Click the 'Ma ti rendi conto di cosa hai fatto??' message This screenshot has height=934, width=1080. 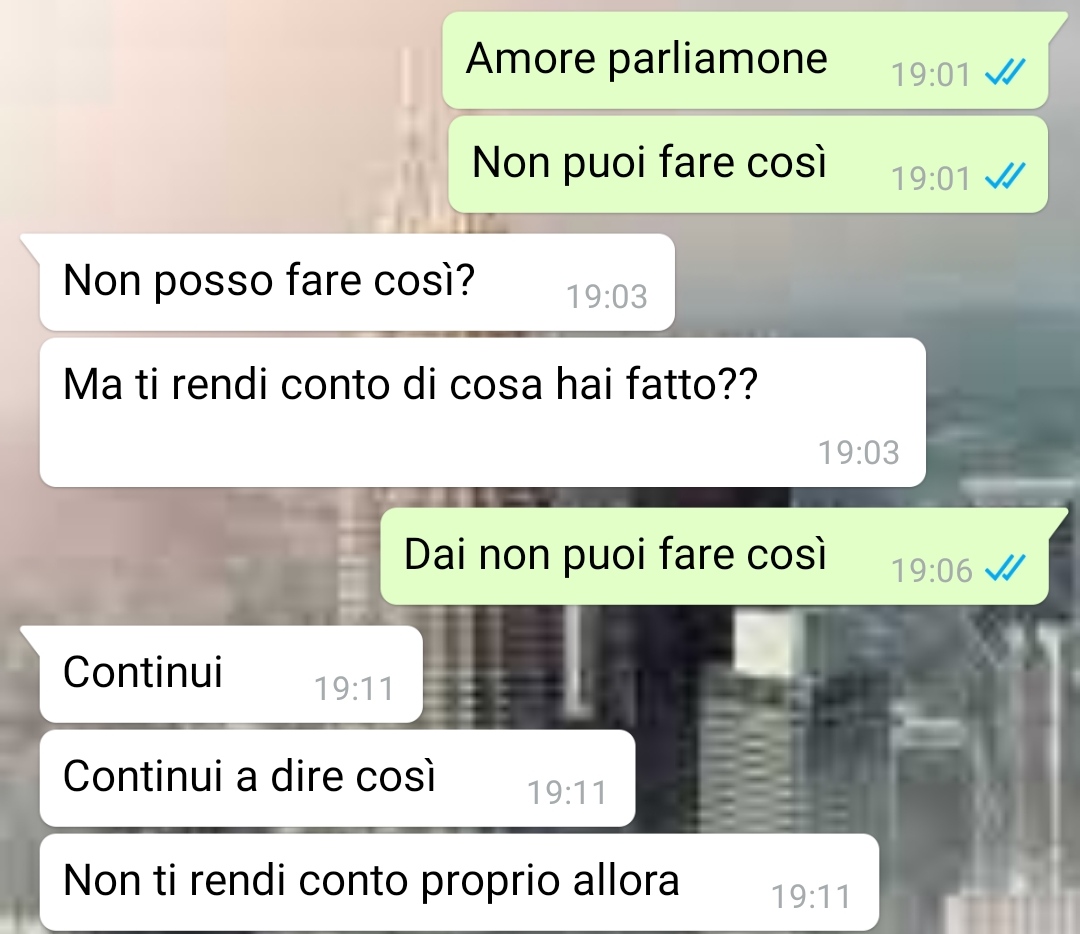(482, 412)
